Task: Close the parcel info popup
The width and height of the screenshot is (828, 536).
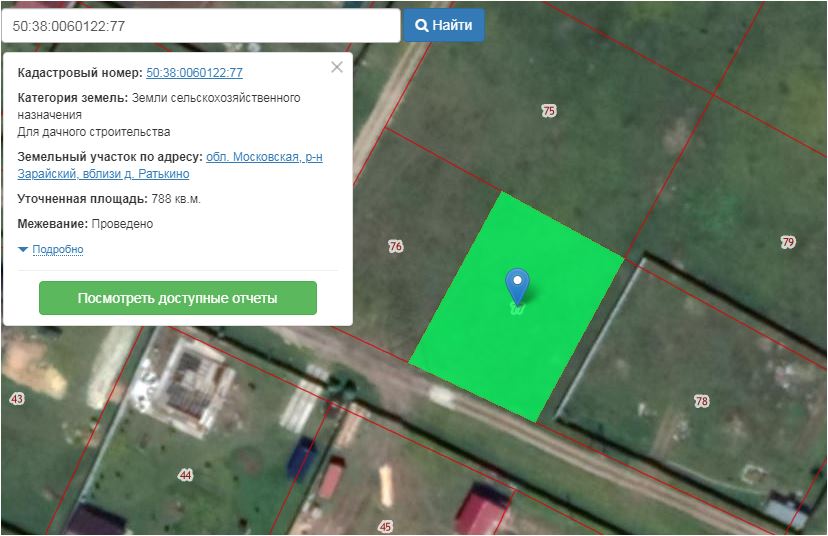Action: pyautogui.click(x=337, y=67)
